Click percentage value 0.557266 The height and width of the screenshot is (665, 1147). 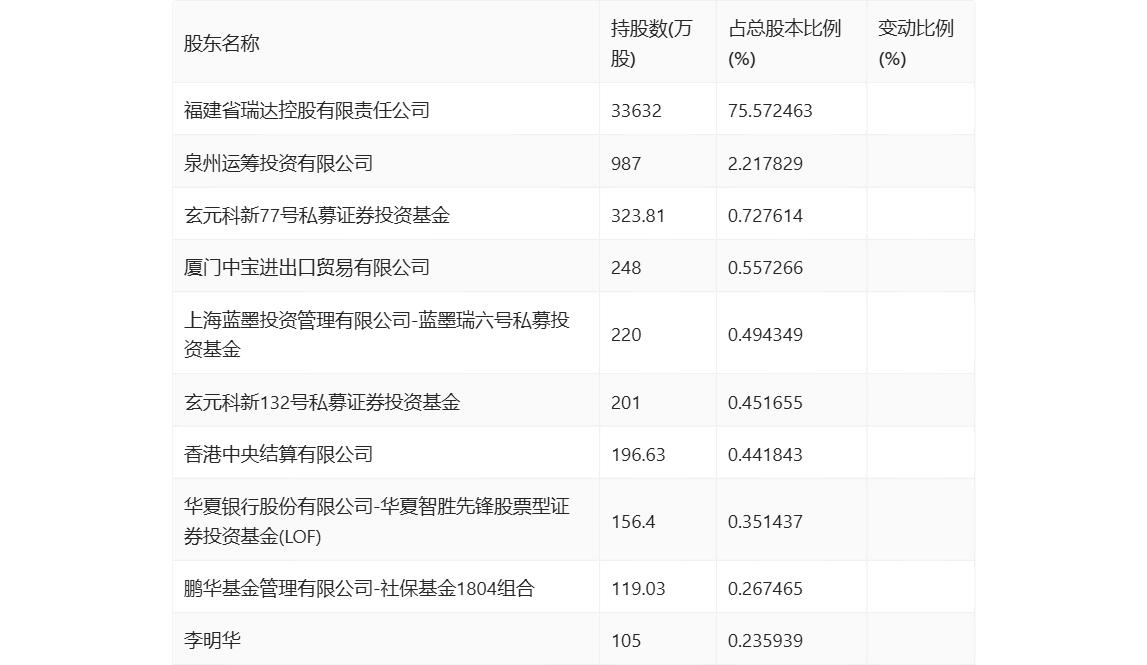point(764,267)
